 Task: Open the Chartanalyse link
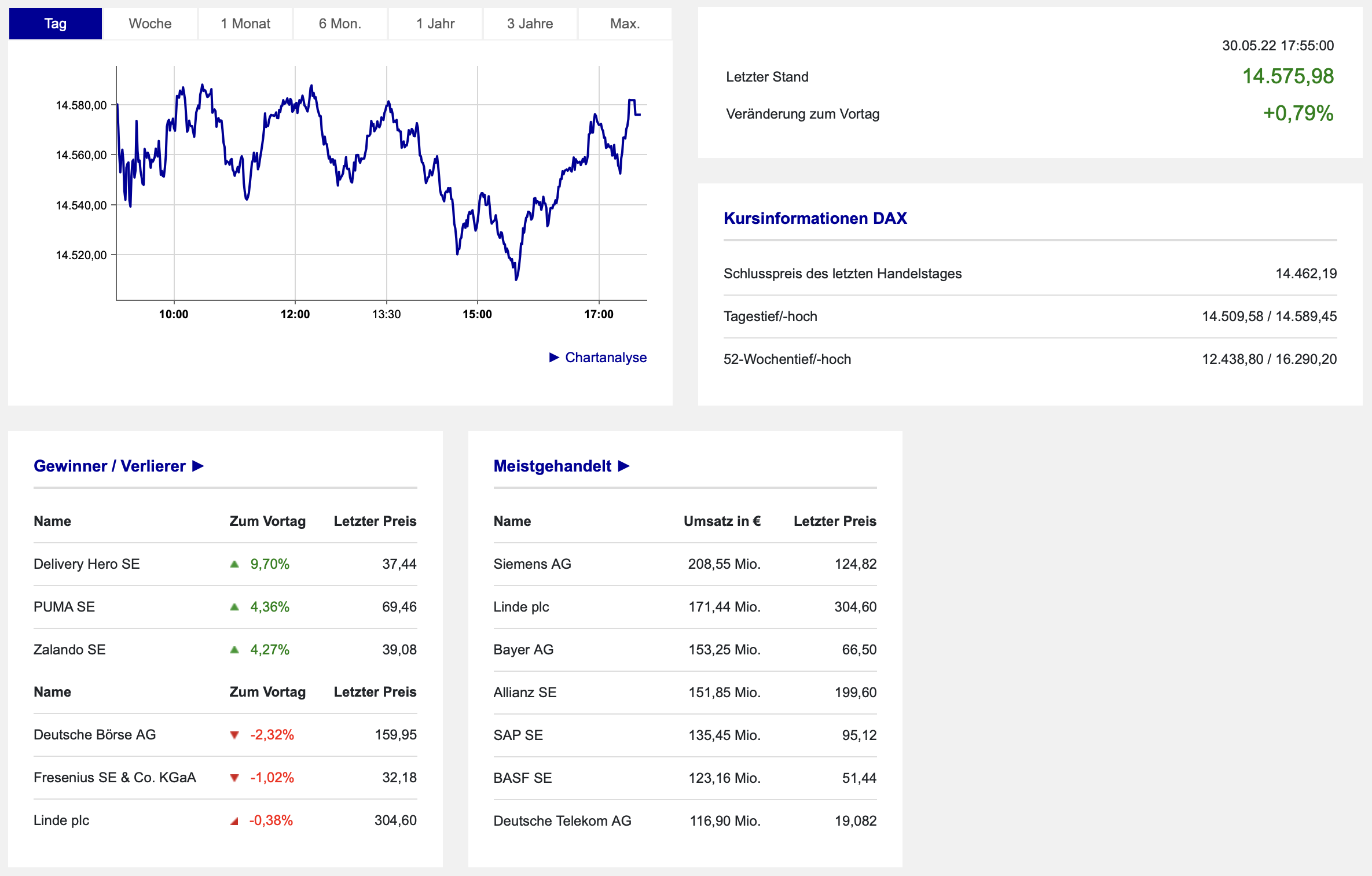point(606,358)
